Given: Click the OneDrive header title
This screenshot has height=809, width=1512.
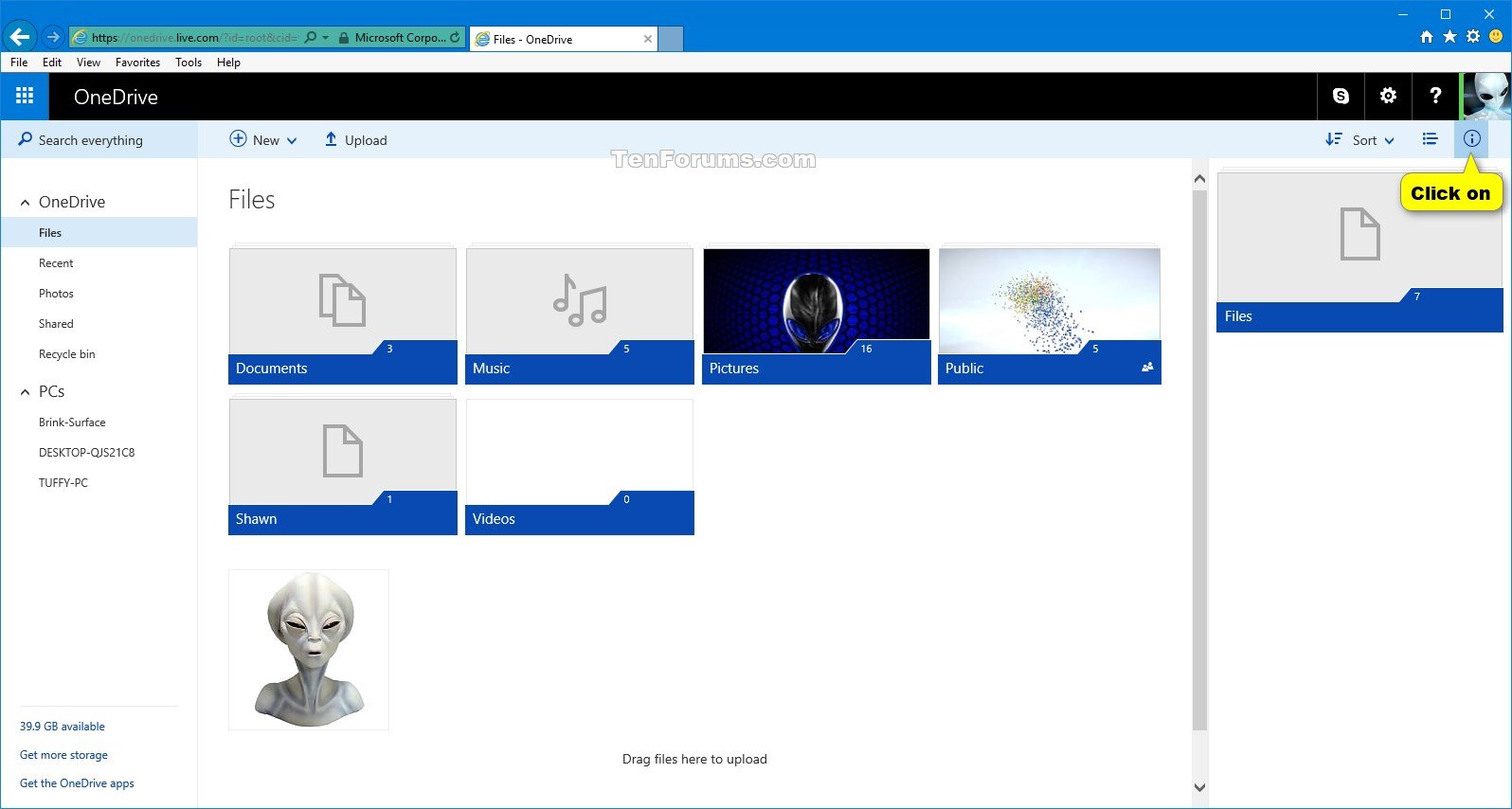Looking at the screenshot, I should click(116, 97).
